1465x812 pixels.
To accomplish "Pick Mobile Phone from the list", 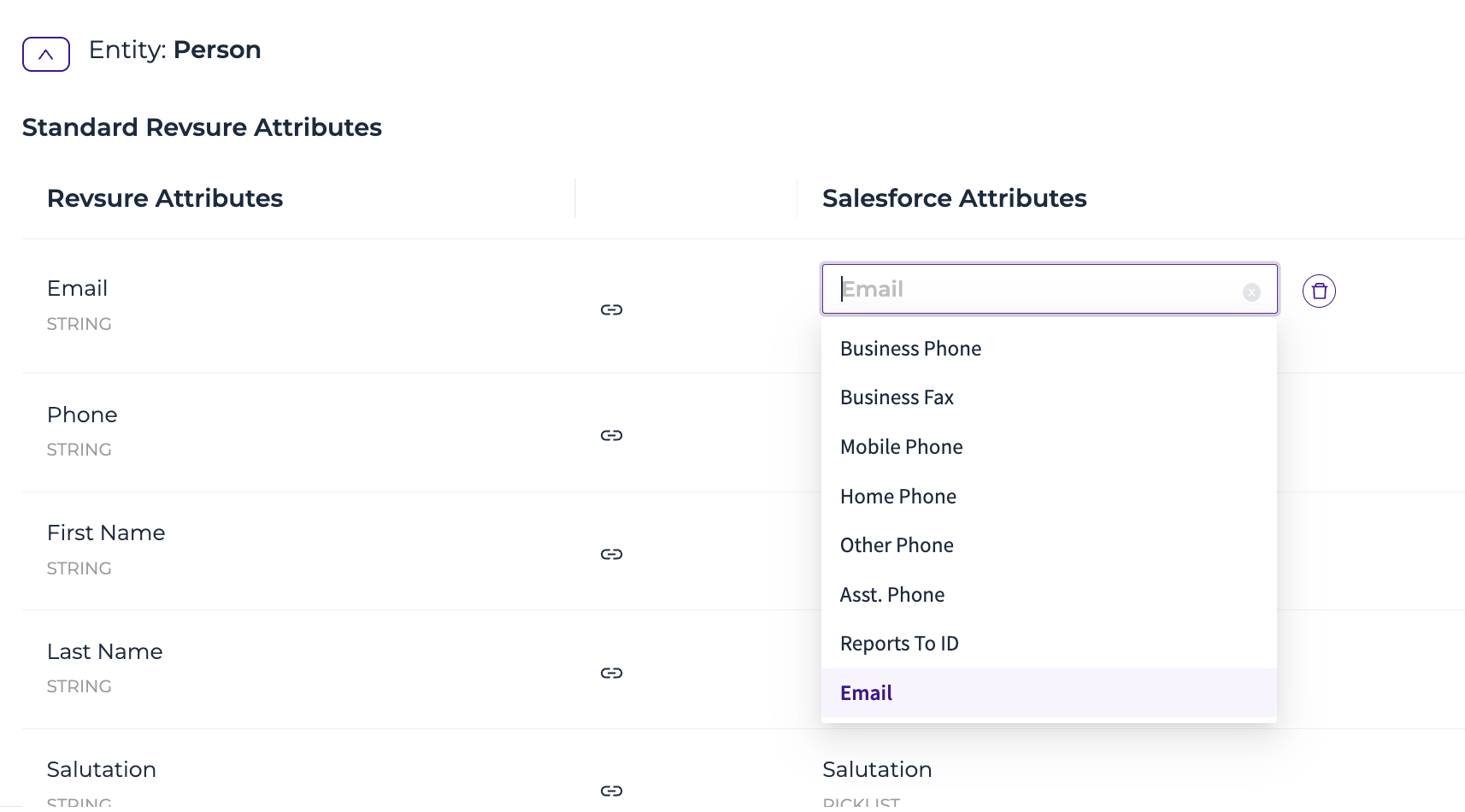I will [x=1049, y=447].
